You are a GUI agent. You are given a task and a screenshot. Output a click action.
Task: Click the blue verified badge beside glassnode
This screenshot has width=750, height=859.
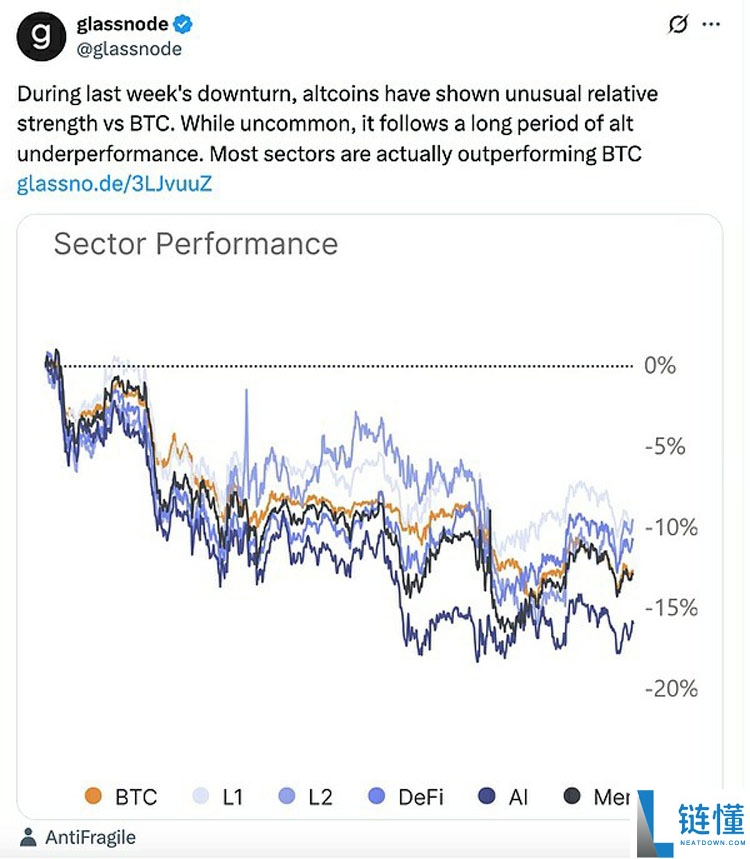pos(180,21)
